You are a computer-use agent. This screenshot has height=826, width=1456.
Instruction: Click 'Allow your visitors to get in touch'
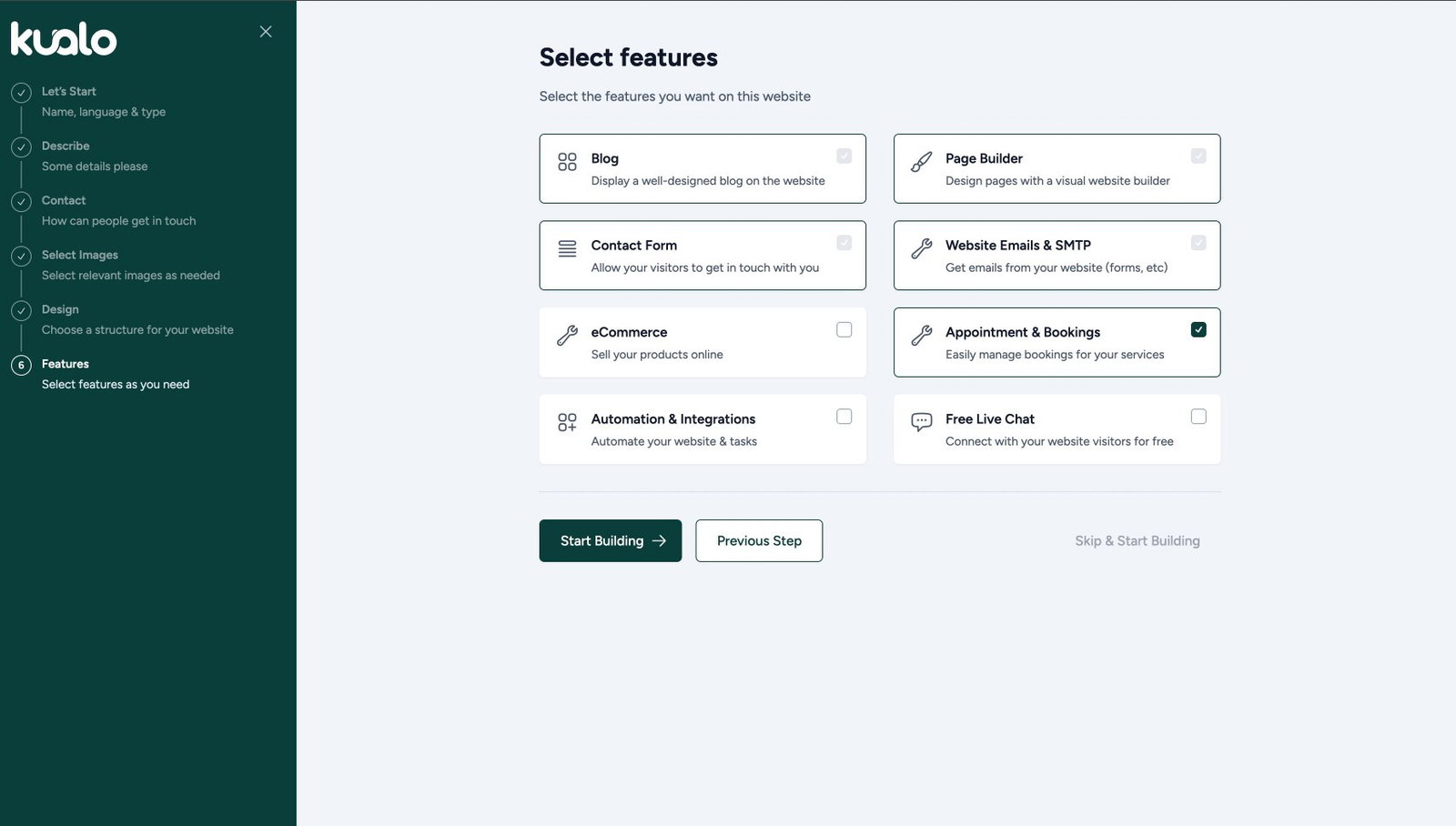705,267
